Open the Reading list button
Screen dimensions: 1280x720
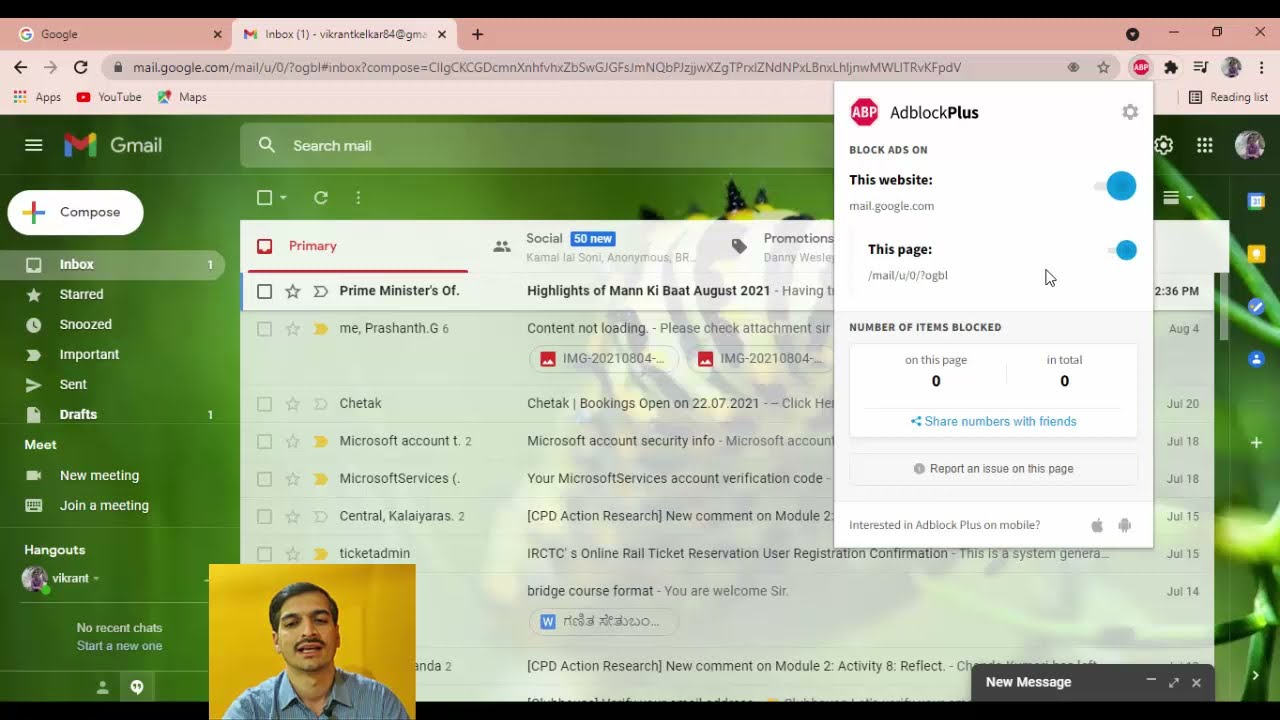click(1228, 97)
